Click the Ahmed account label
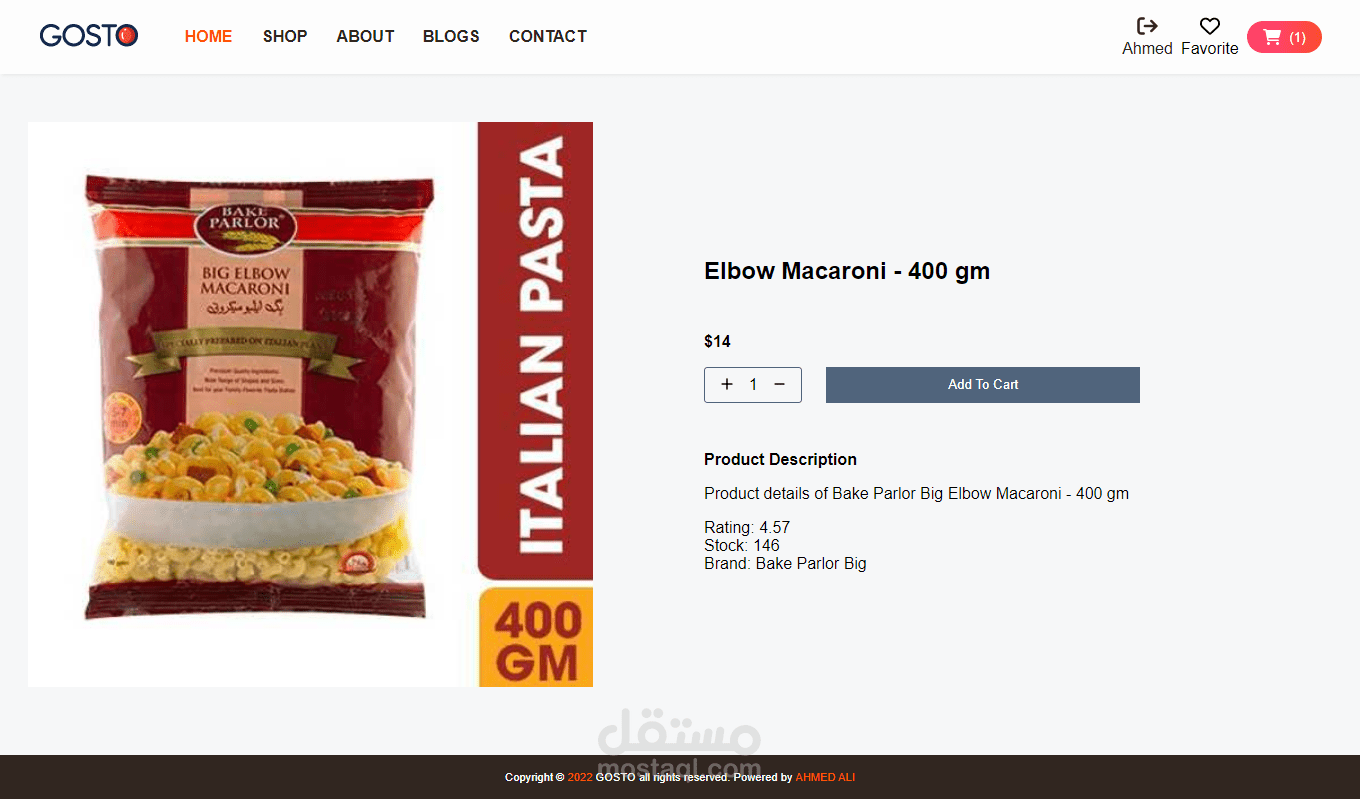This screenshot has width=1360, height=799. click(x=1147, y=48)
